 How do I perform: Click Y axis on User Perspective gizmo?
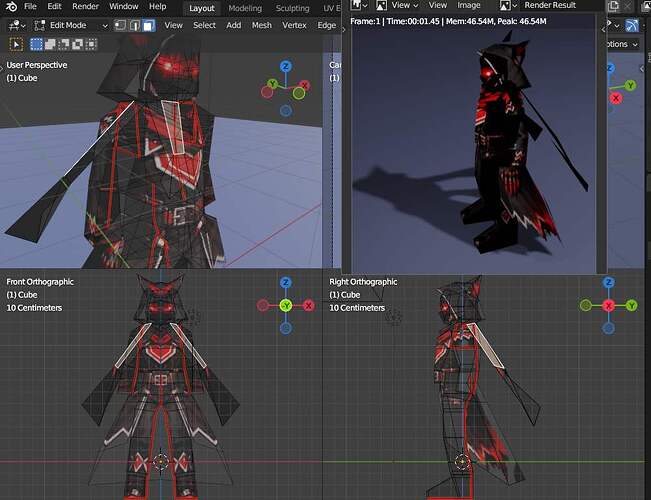[x=272, y=83]
